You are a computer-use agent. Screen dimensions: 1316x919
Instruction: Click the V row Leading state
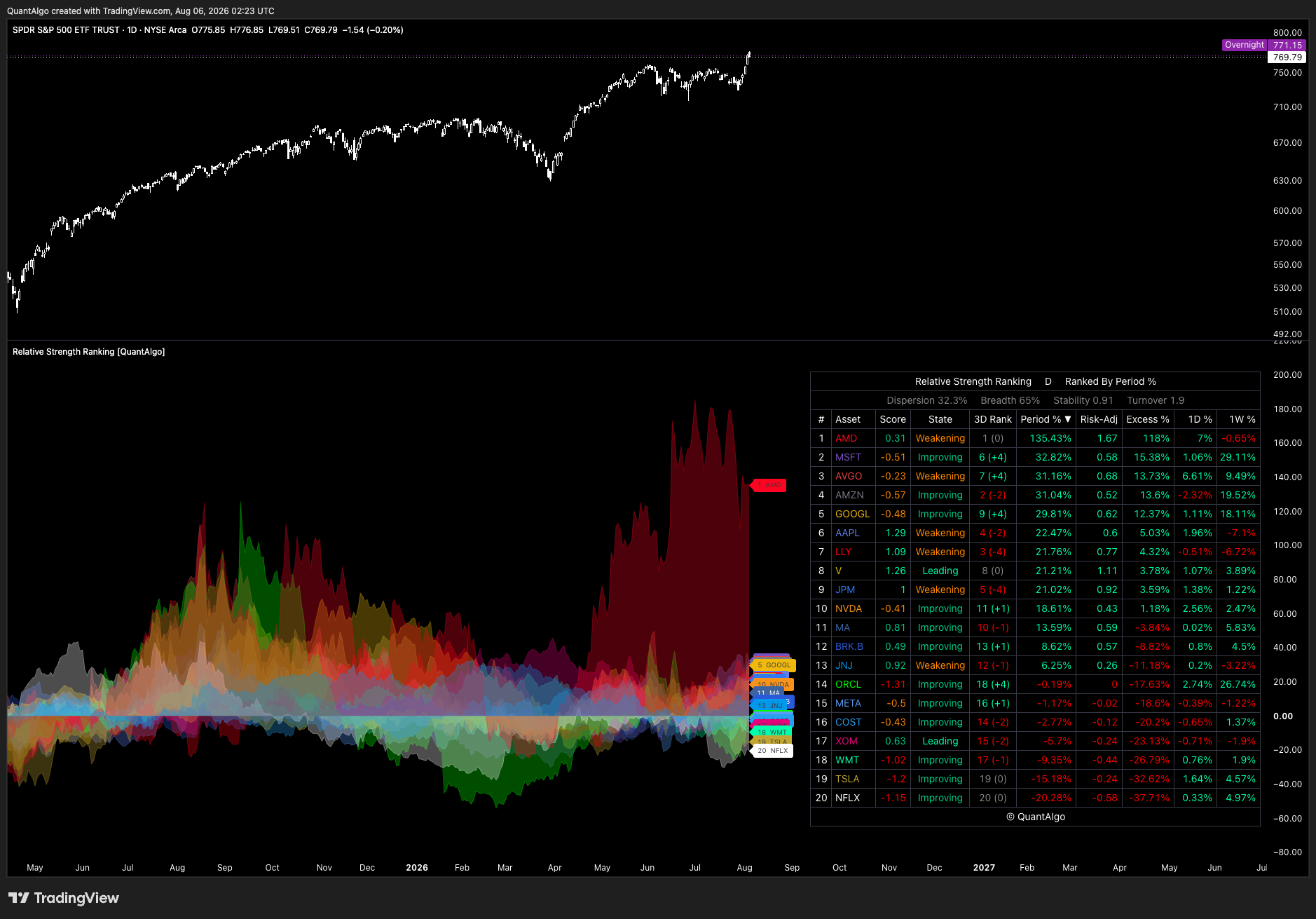(x=940, y=571)
